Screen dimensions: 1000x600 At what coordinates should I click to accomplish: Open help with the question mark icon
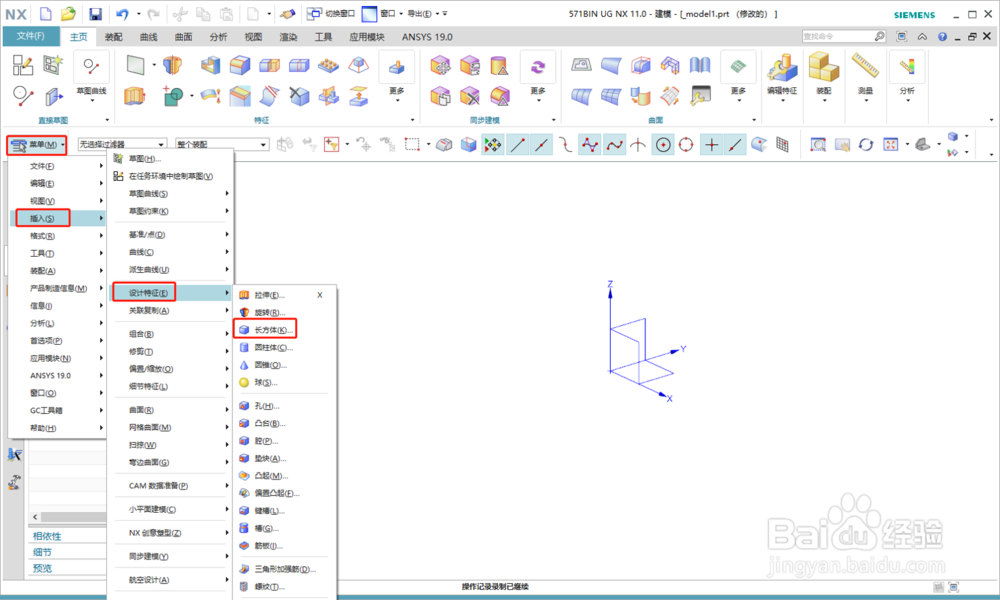[942, 37]
